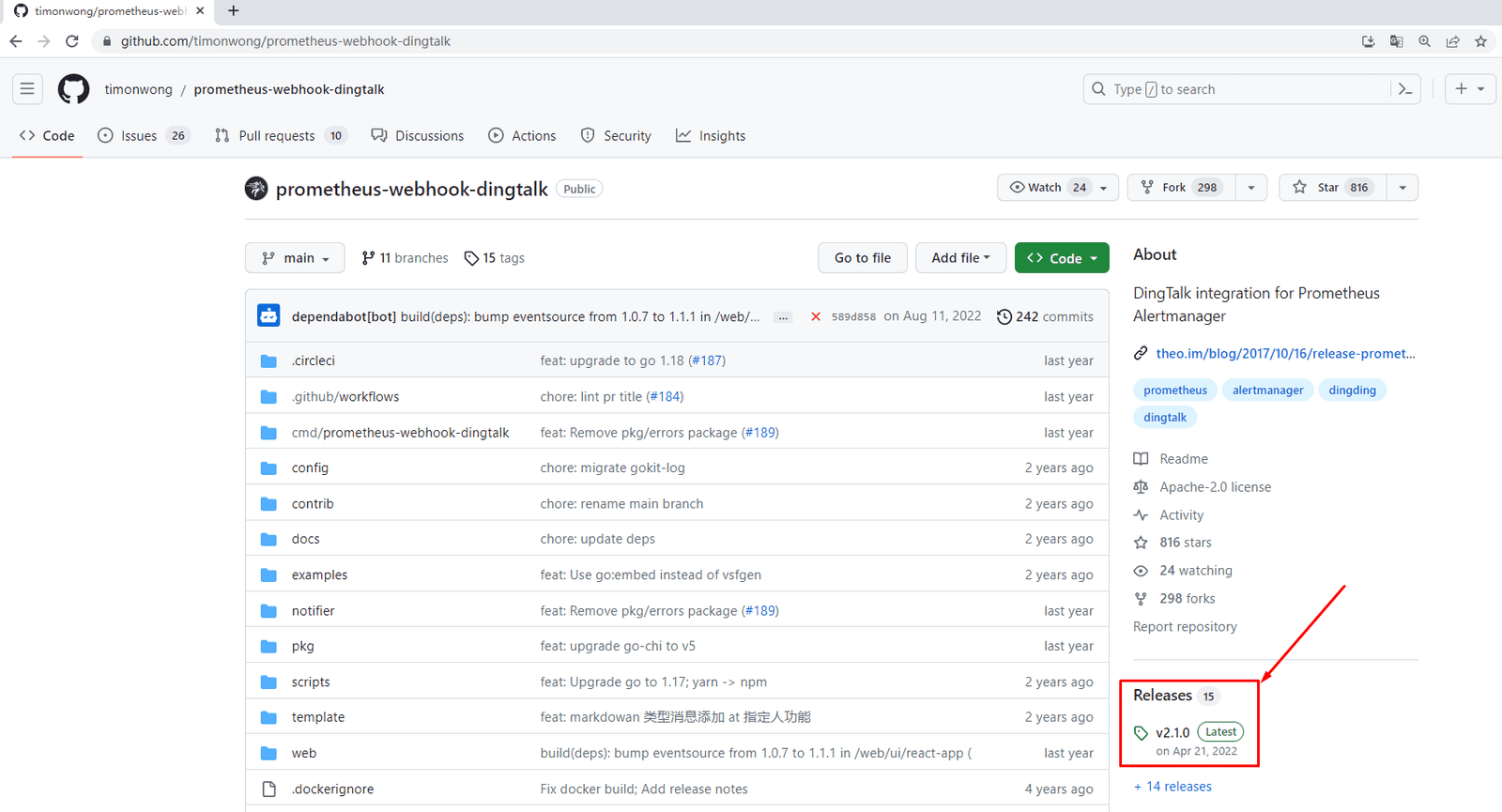Image resolution: width=1502 pixels, height=812 pixels.
Task: Open the Insights tab
Action: tap(711, 136)
